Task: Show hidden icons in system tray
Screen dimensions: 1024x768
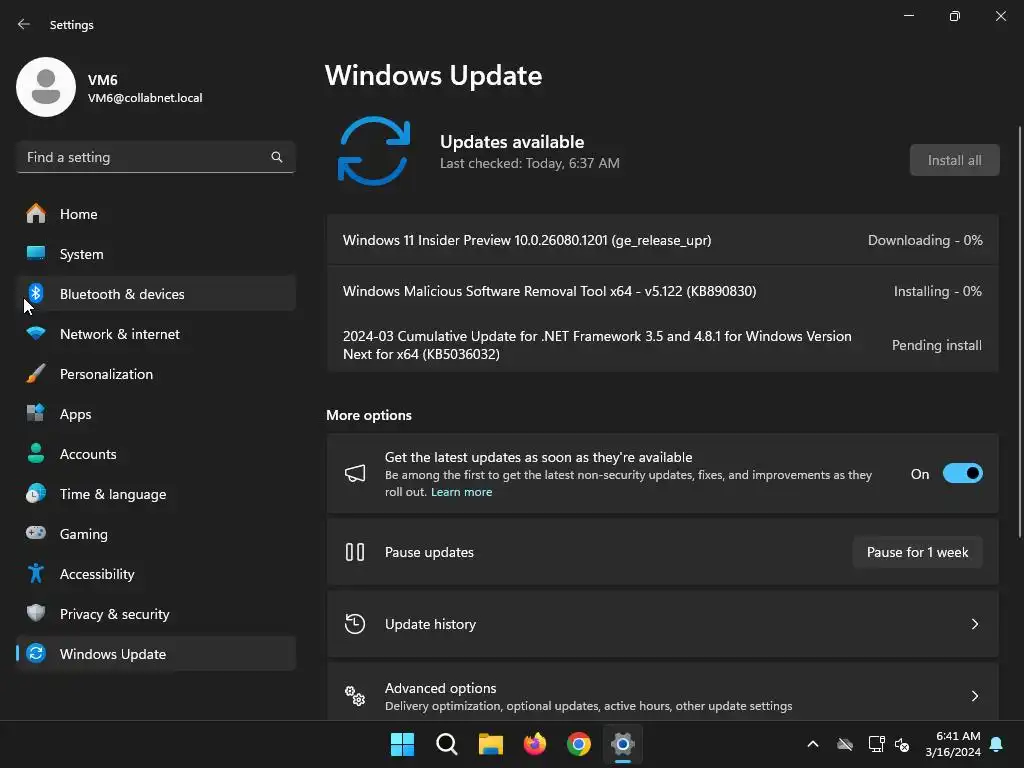Action: click(813, 744)
